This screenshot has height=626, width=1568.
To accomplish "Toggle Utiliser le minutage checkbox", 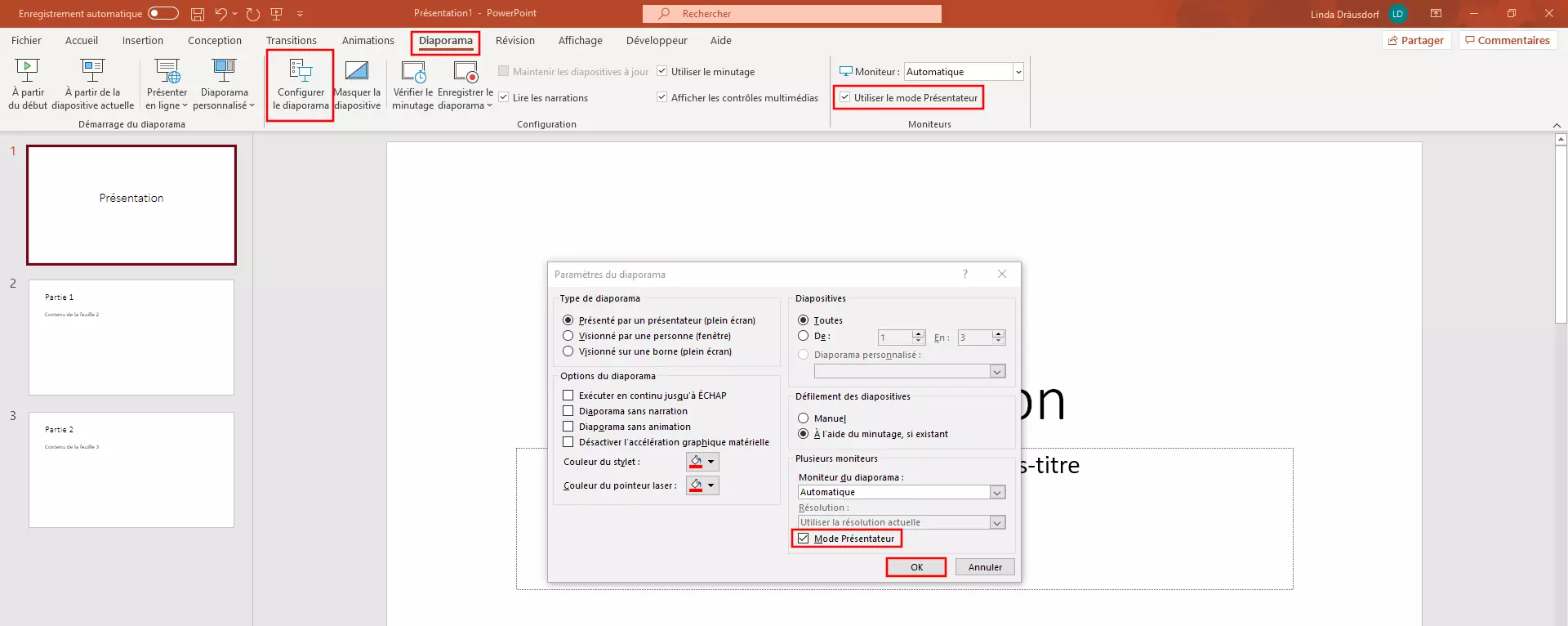I will [662, 71].
